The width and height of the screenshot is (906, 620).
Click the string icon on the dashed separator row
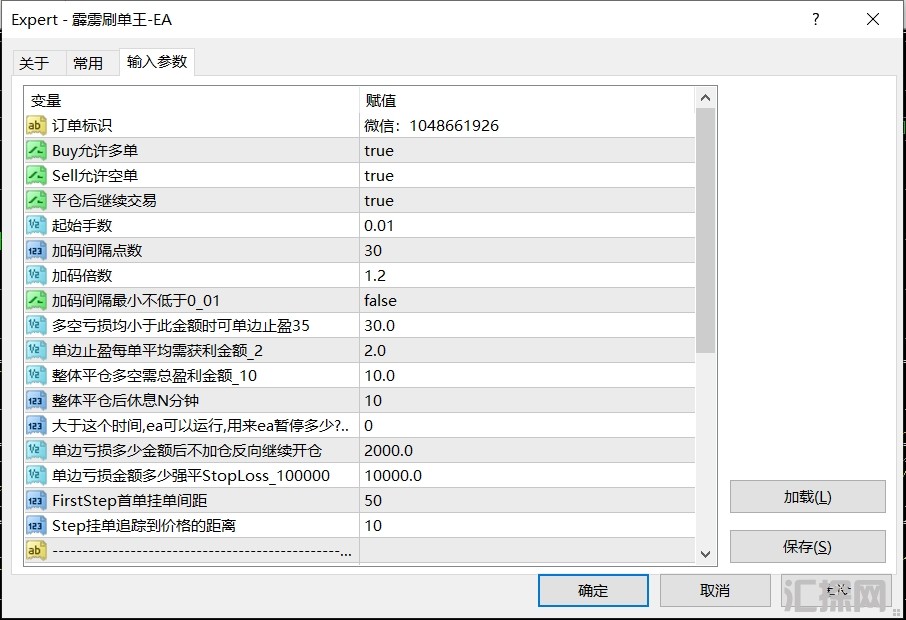[35, 550]
